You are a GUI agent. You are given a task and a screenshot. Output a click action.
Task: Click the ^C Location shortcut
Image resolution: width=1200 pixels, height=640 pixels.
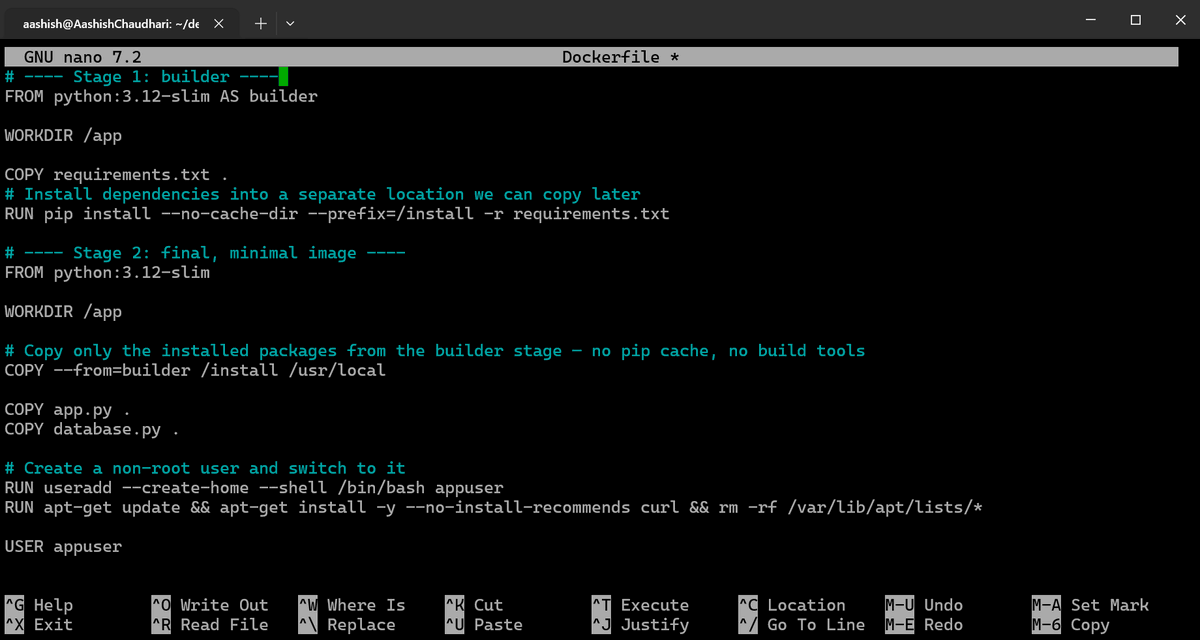[x=792, y=605]
